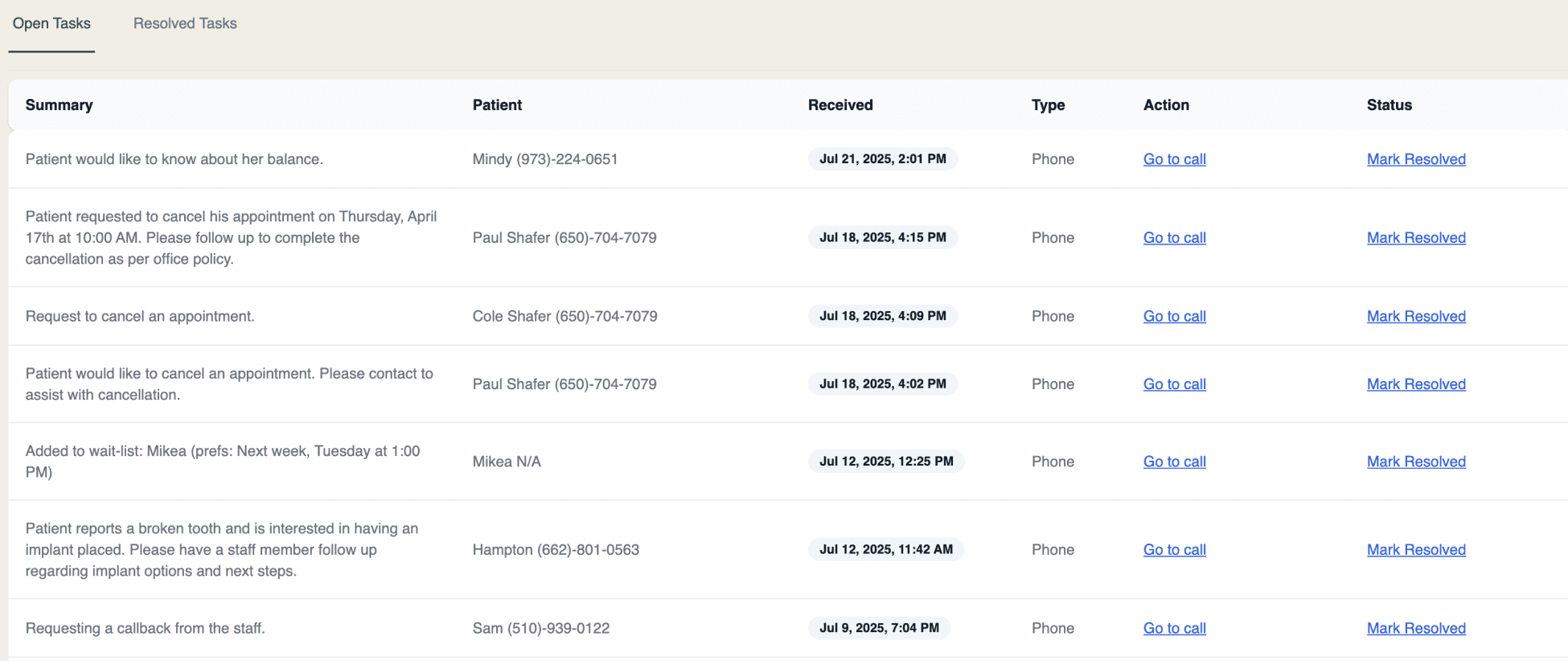Open Paul Shafer's 4:15 PM call
Viewport: 1568px width, 661px height.
[1174, 238]
